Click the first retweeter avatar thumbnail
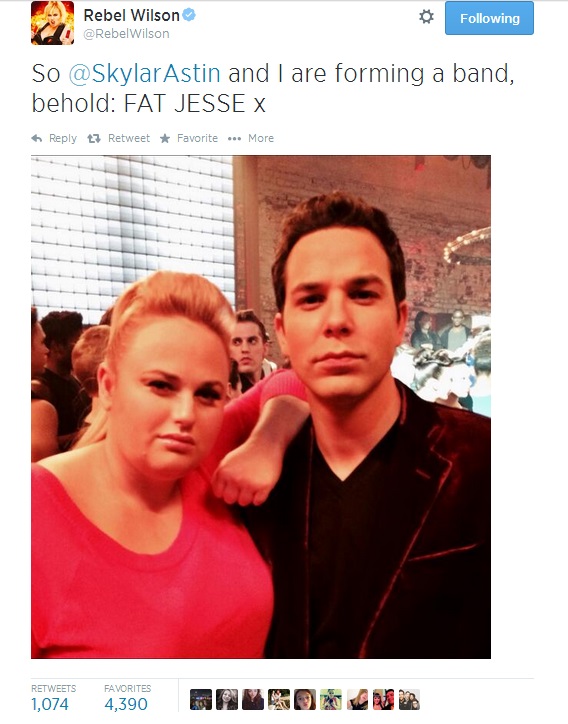Viewport: 568px width, 724px height. pyautogui.click(x=201, y=699)
